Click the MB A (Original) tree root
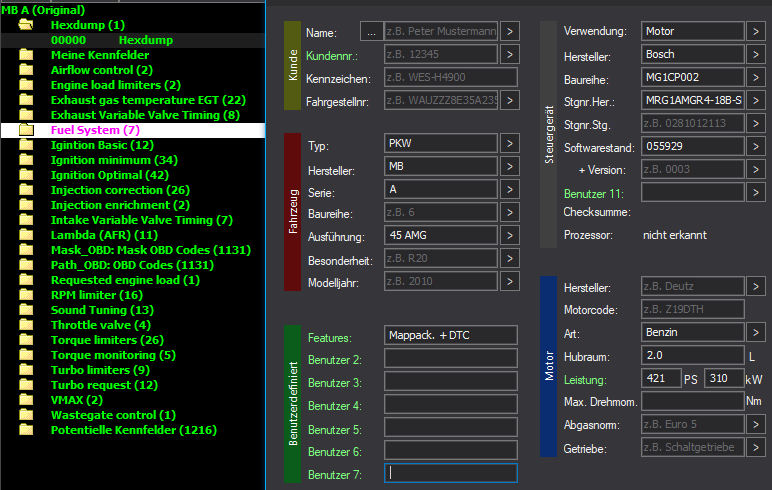 point(43,10)
